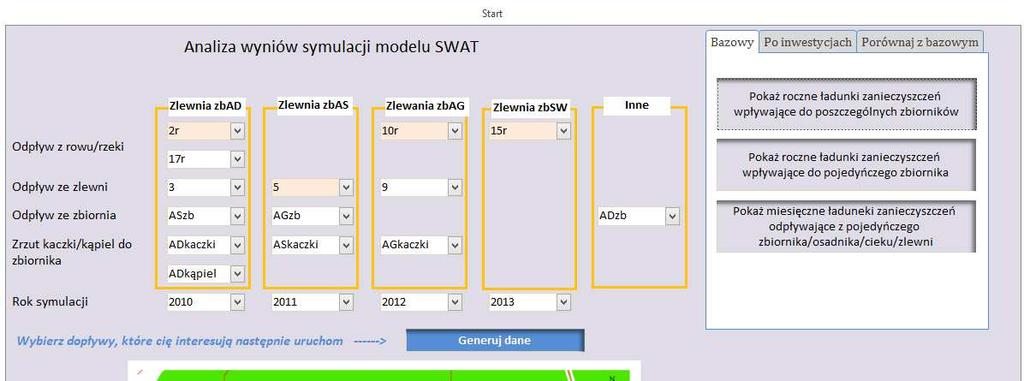Screen dimensions: 1024x381
Task: Open the AGzb dropdown arrow
Action: [346, 216]
